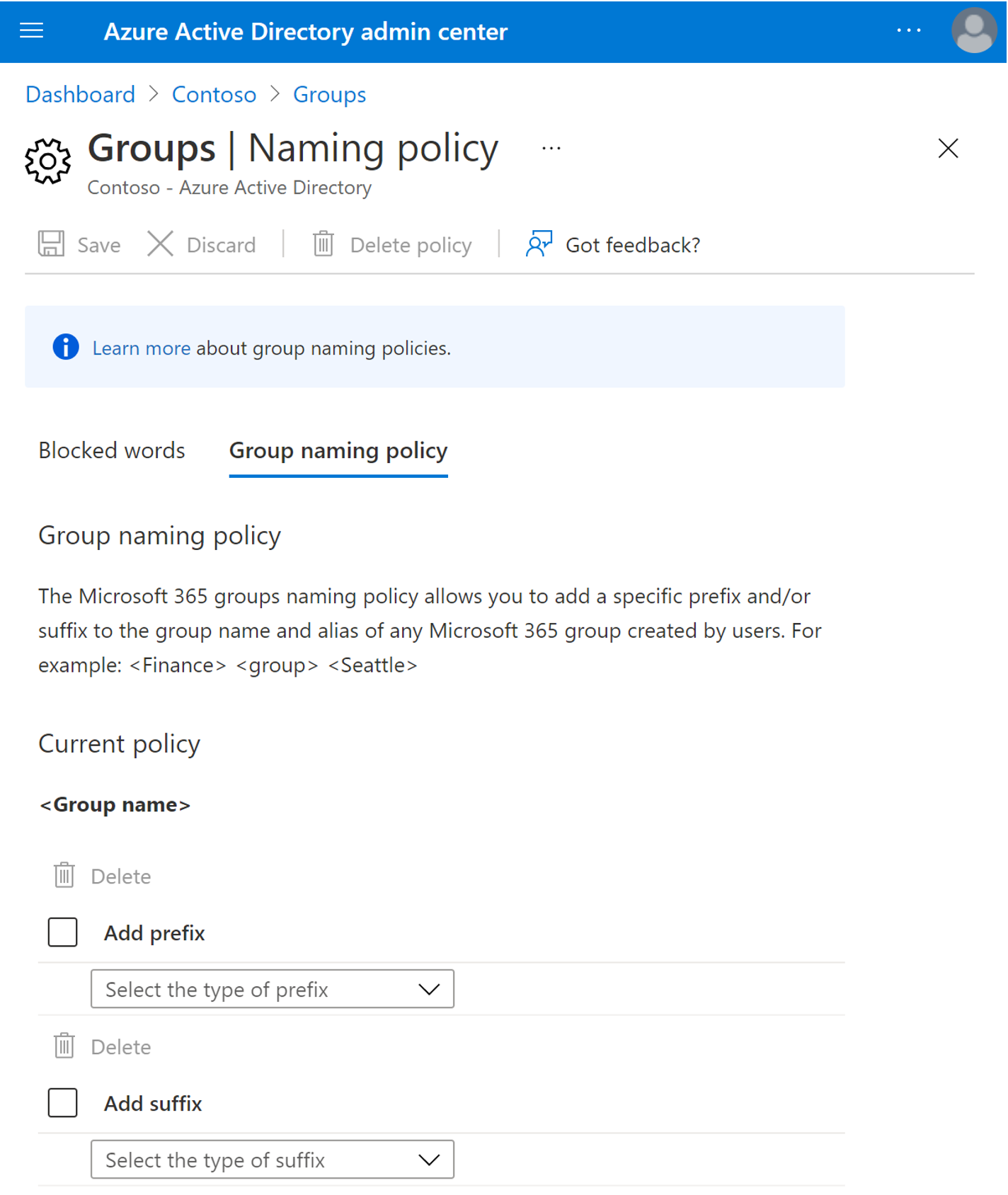
Task: Click the Discard X icon
Action: pos(160,244)
